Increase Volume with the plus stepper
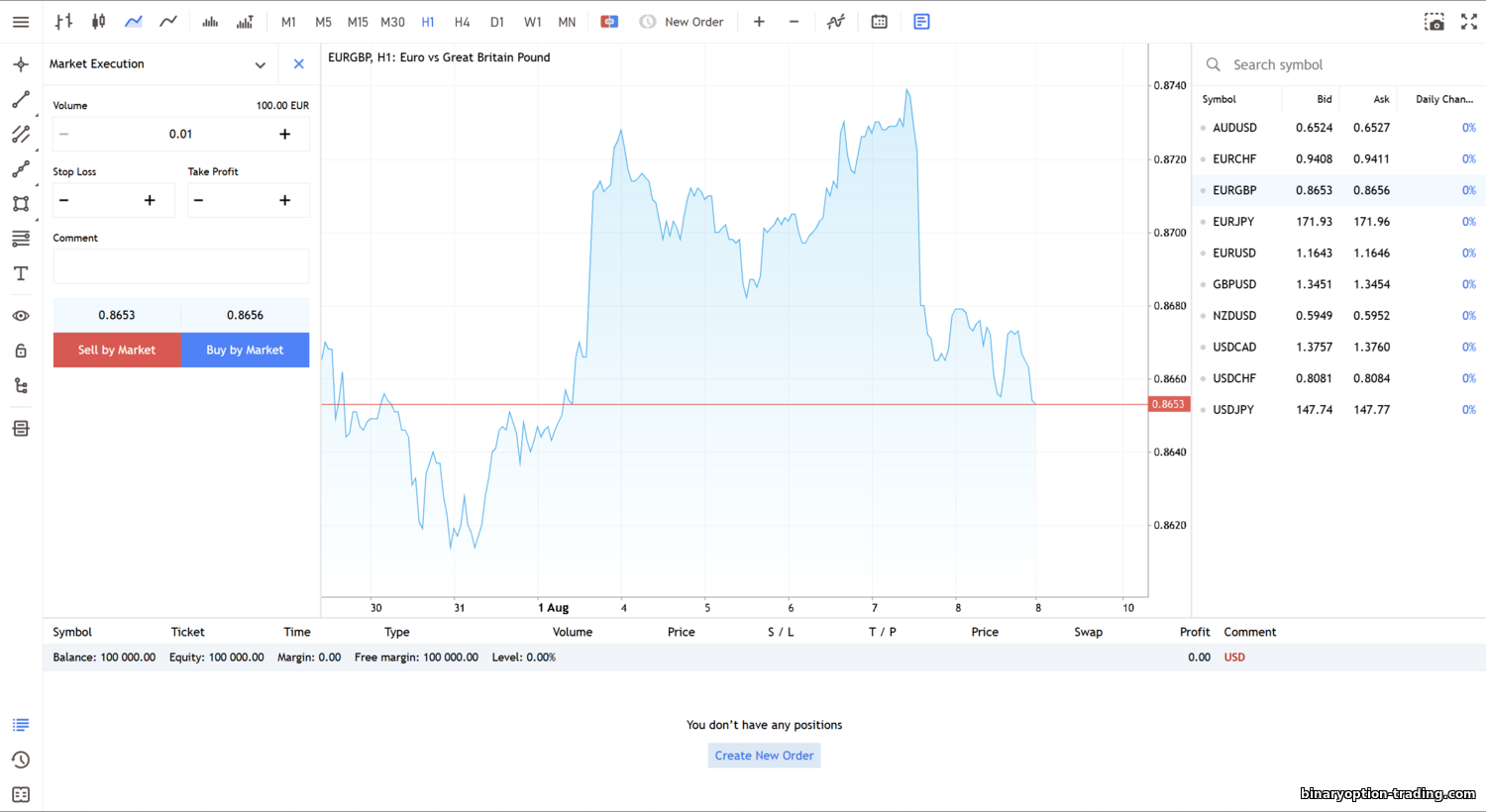Screen dimensions: 1486x812 (284, 134)
